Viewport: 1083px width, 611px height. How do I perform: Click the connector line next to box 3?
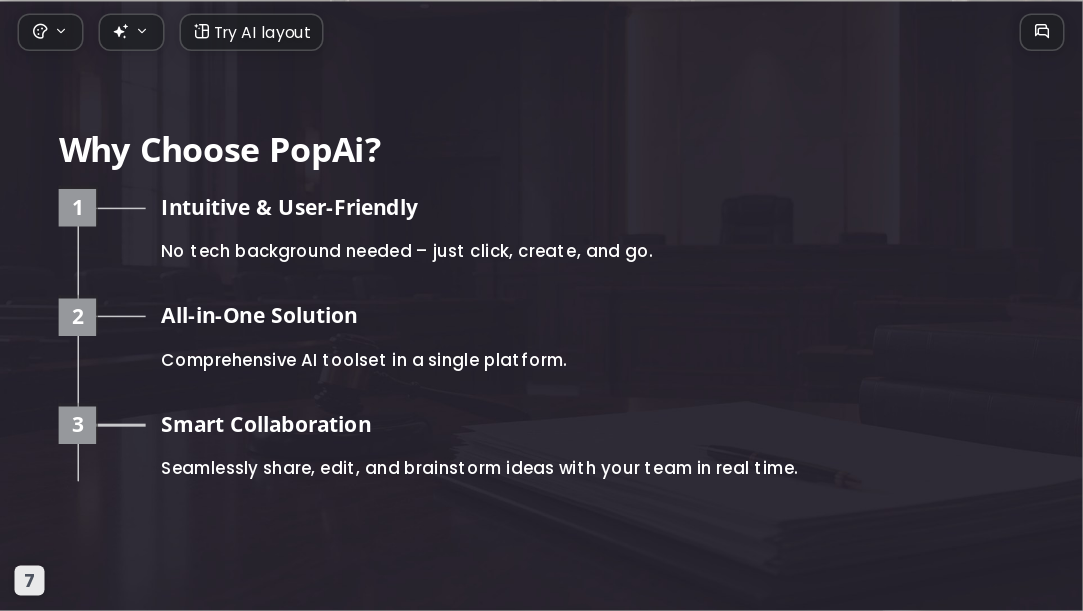(x=122, y=425)
